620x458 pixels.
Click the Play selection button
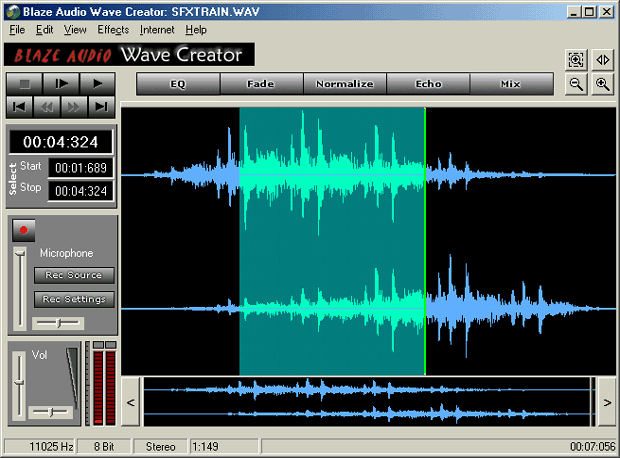coord(61,84)
